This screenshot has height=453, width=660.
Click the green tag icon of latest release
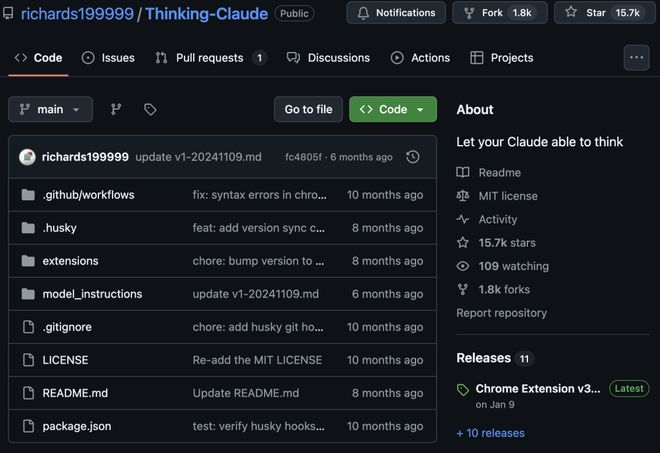(463, 390)
